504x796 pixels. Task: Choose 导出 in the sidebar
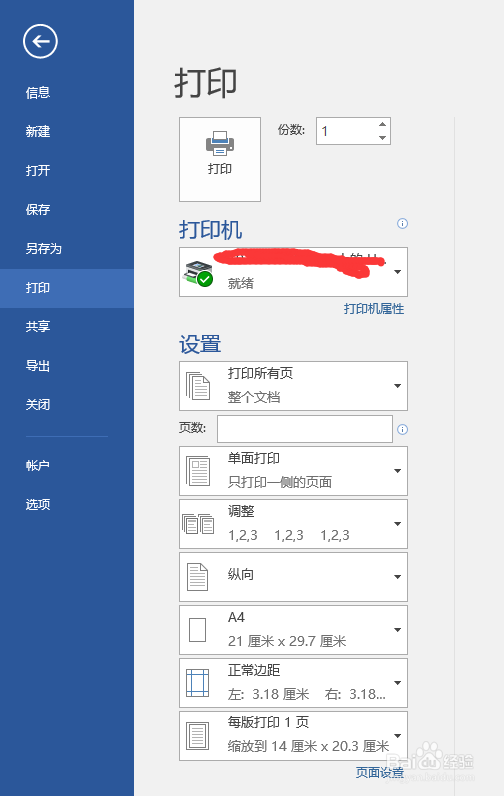pyautogui.click(x=38, y=366)
